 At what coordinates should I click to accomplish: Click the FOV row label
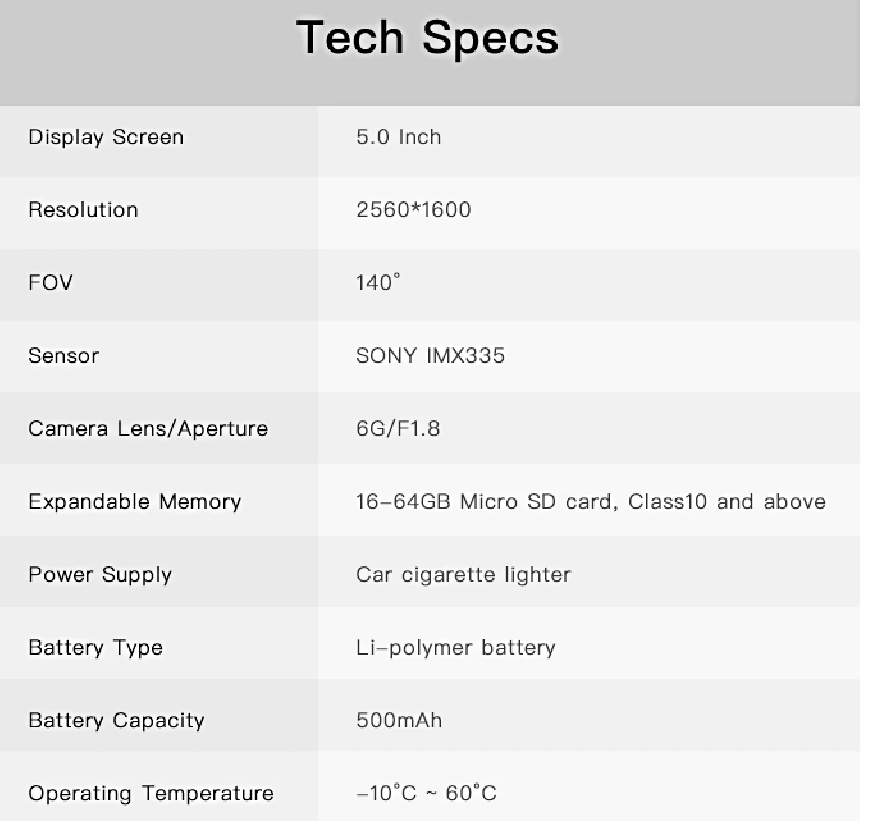click(51, 283)
